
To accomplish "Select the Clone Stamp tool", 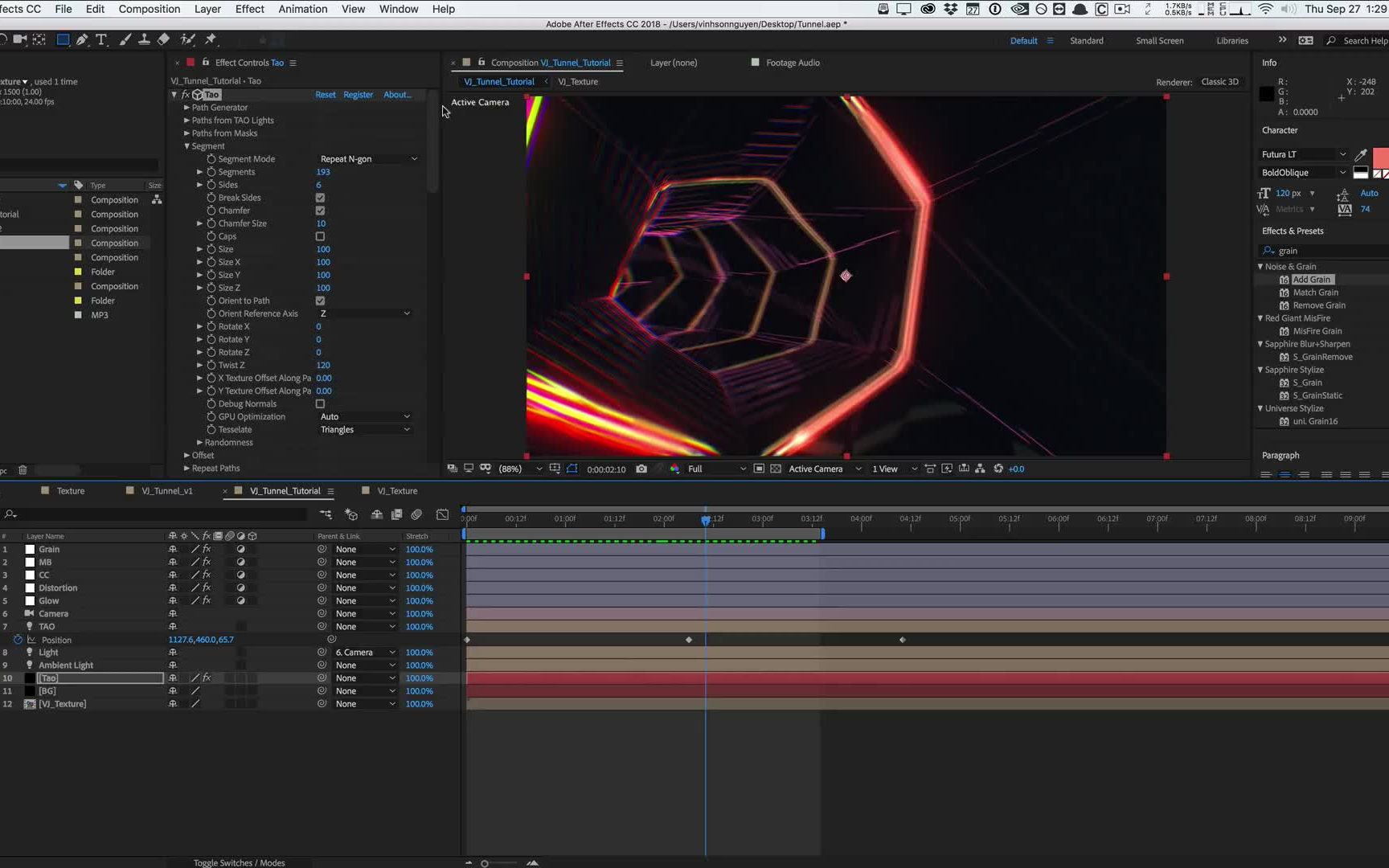I will [145, 39].
